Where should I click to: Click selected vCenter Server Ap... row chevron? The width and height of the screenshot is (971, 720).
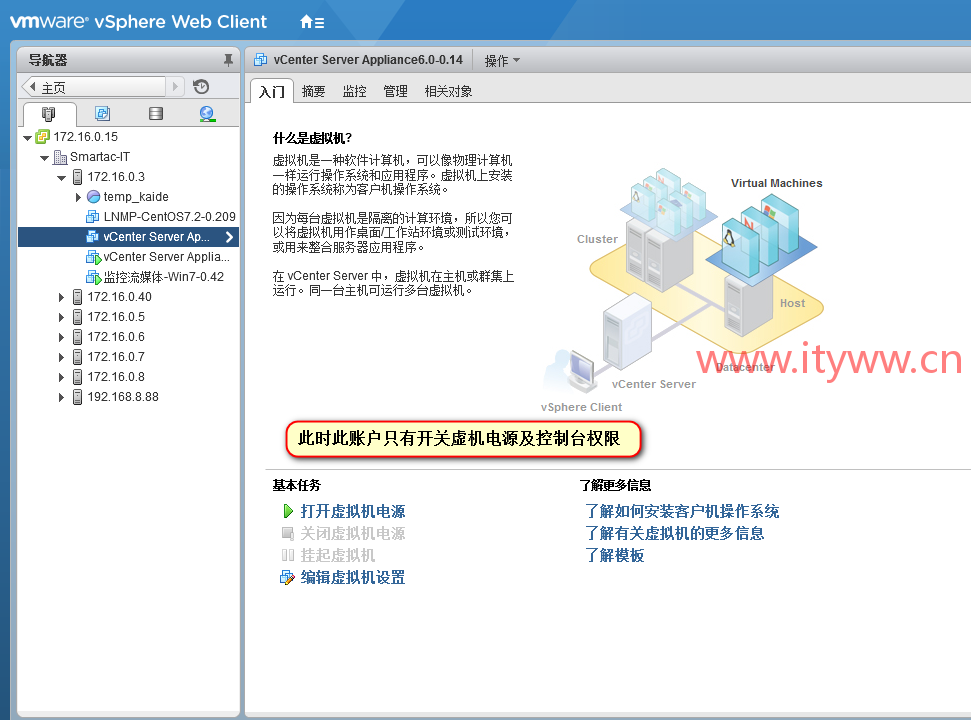click(x=229, y=237)
